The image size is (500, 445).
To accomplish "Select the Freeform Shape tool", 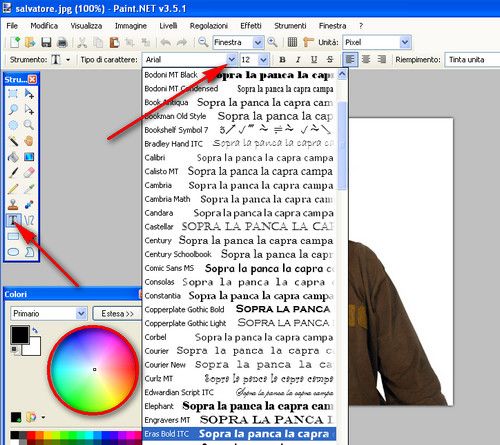I will [29, 252].
